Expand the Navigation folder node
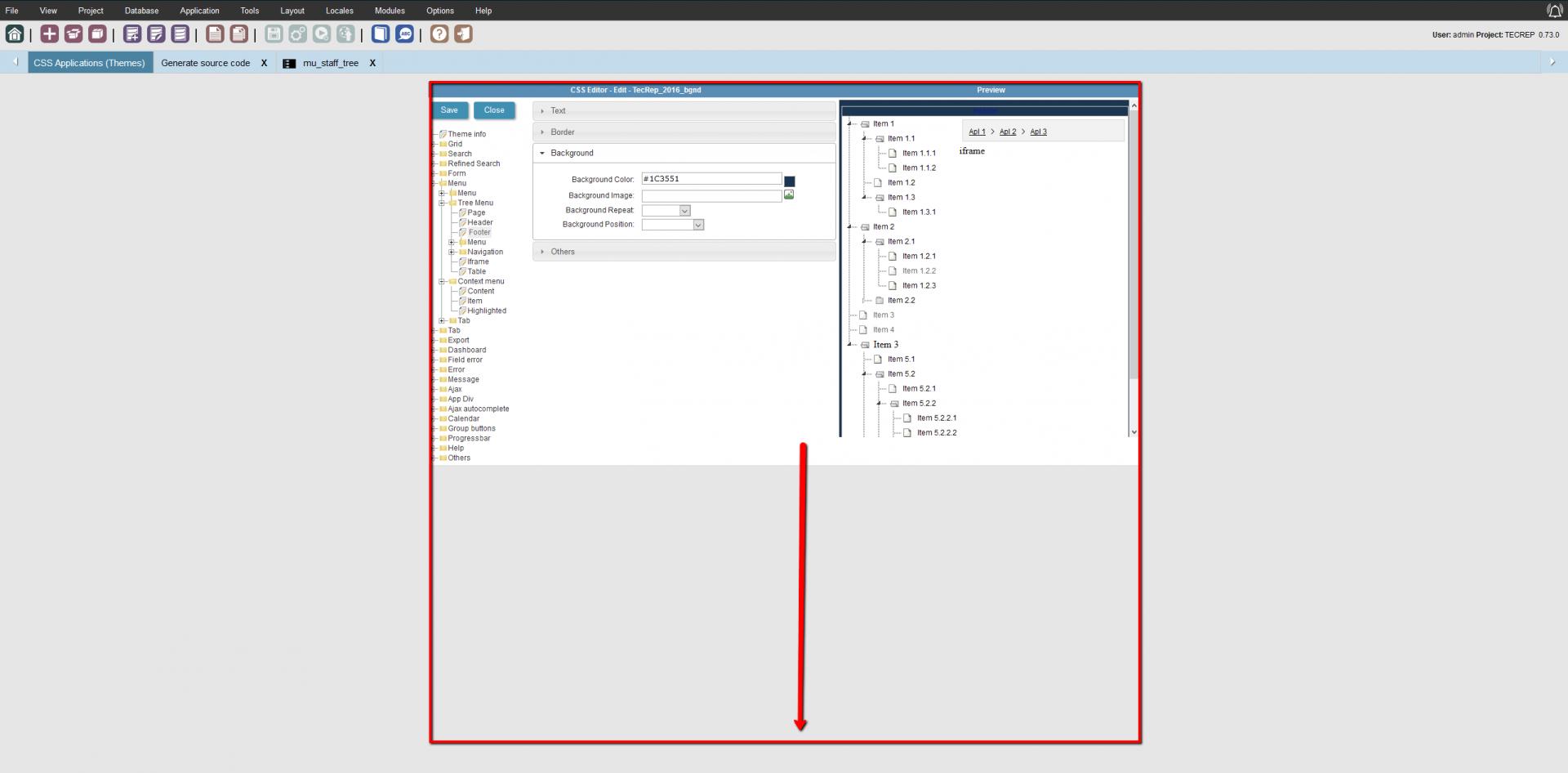Viewport: 1568px width, 773px height. point(452,252)
